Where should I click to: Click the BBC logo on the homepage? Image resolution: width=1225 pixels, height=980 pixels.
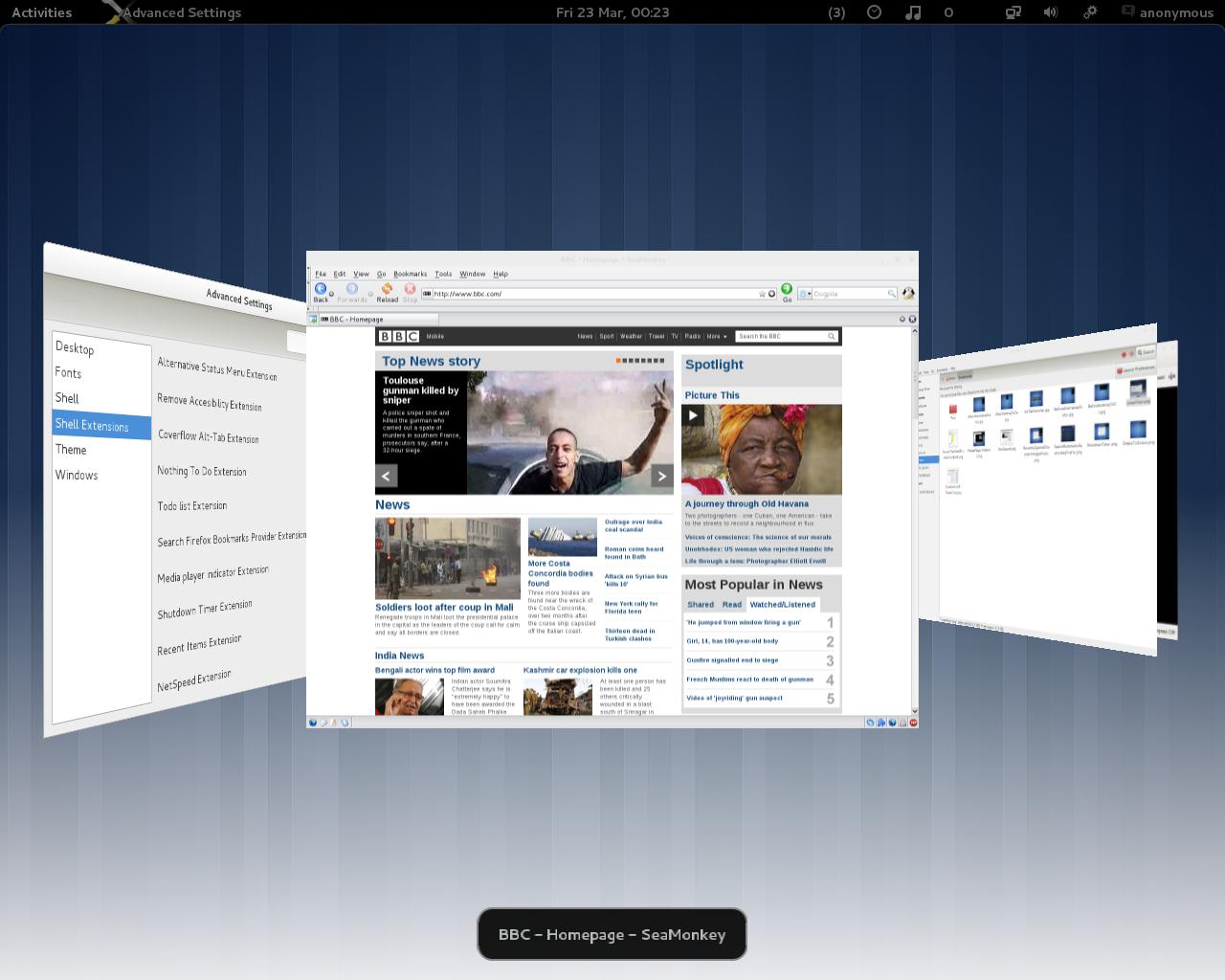pos(398,336)
